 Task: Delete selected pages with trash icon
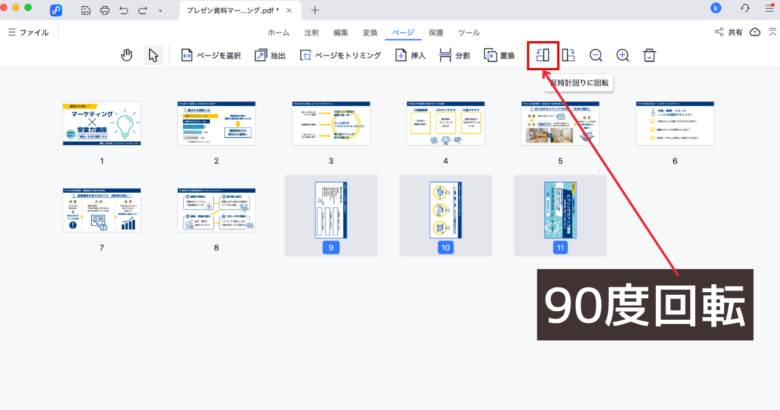point(649,55)
